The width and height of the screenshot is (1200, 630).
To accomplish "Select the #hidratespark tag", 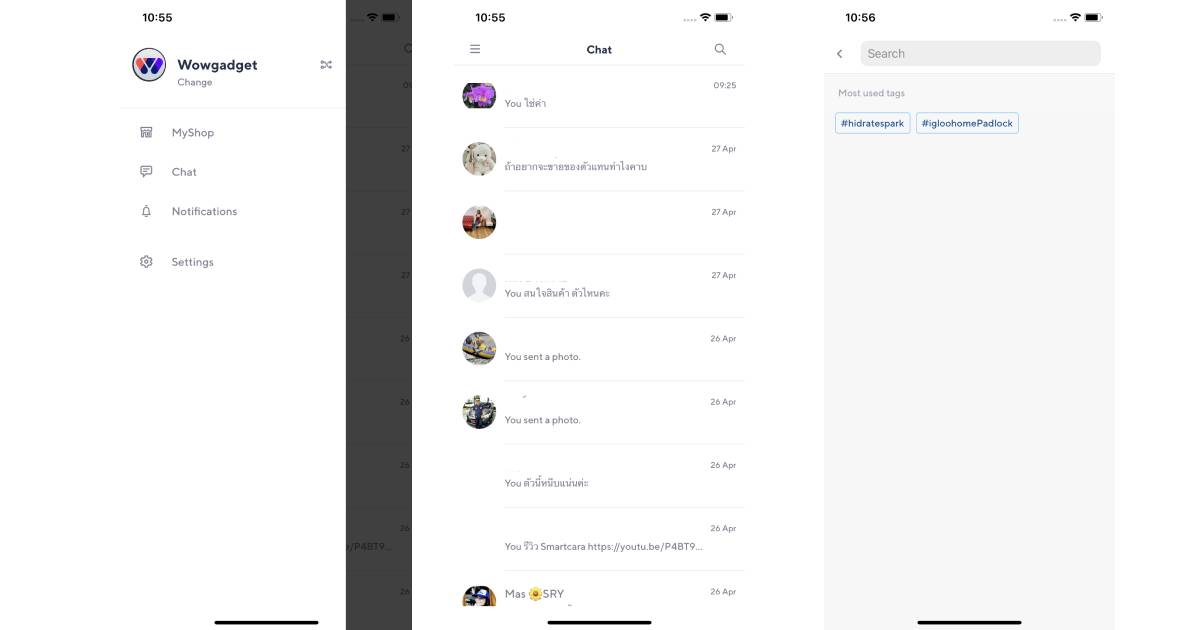I will click(873, 123).
